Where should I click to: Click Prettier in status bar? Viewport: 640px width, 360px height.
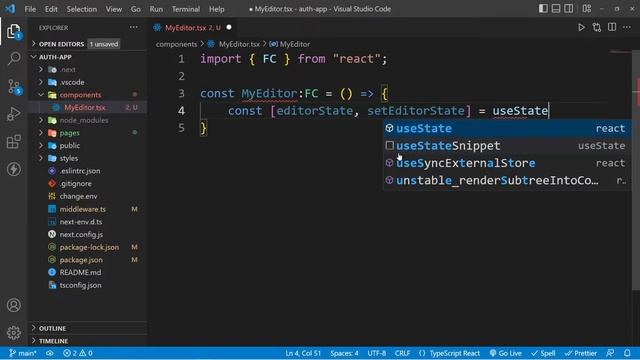(x=581, y=353)
